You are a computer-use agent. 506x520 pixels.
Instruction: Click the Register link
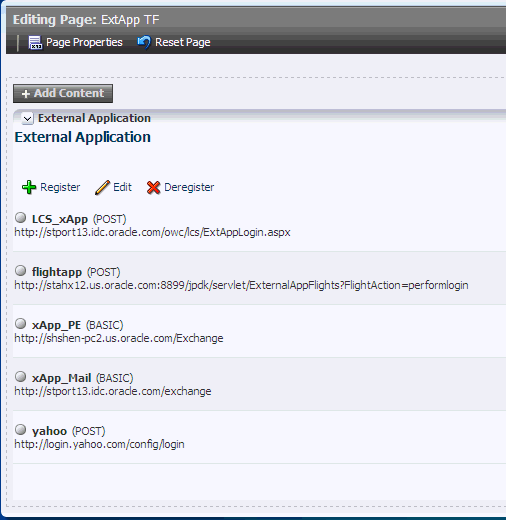pyautogui.click(x=60, y=187)
